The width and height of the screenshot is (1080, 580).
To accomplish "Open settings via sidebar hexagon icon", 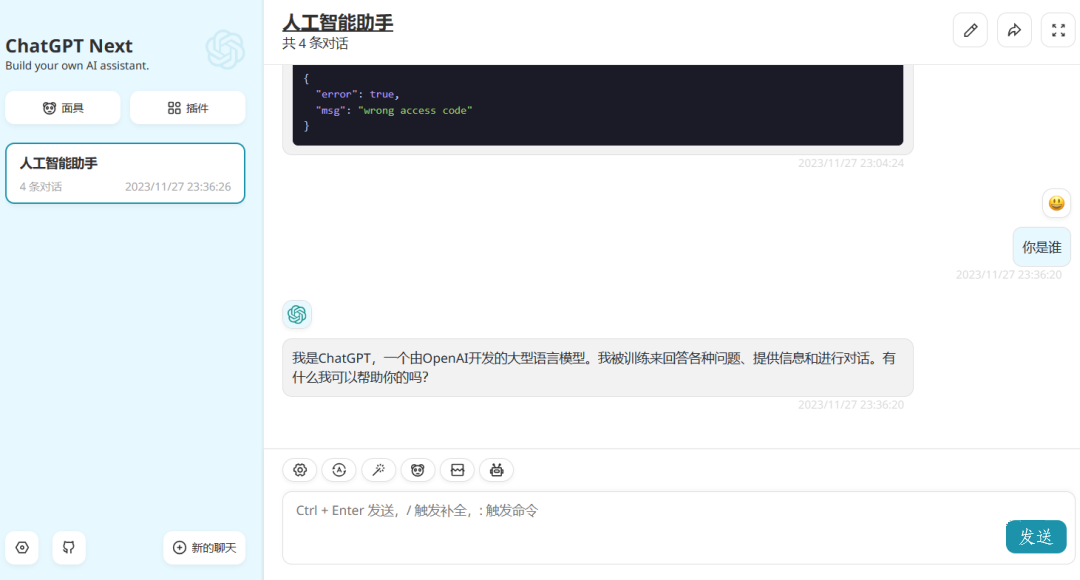I will pos(22,548).
